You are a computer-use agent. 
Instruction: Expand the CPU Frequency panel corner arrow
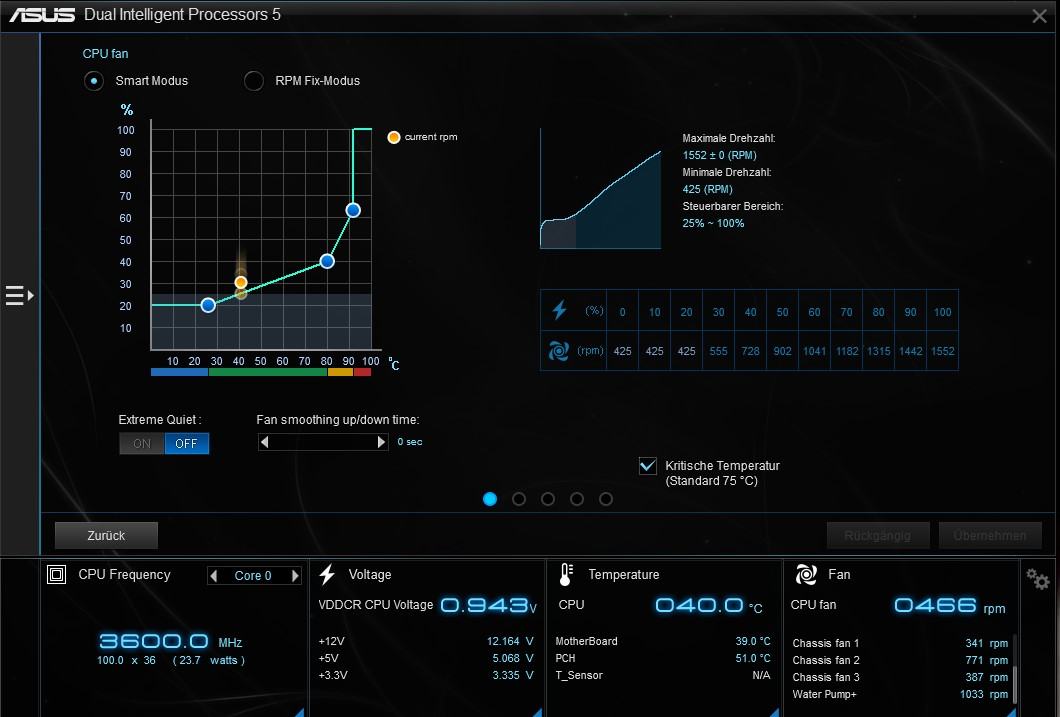(299, 712)
